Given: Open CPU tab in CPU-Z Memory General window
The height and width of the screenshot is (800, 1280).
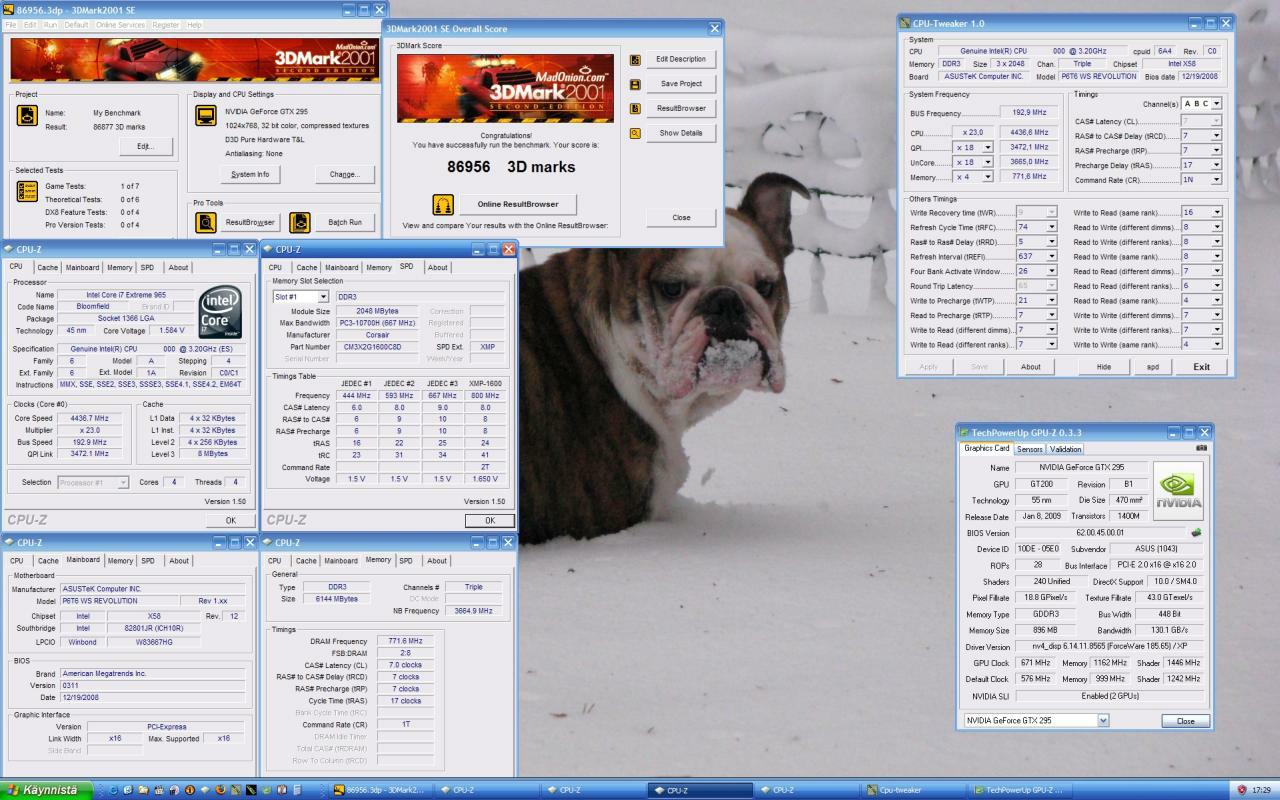Looking at the screenshot, I should (275, 560).
